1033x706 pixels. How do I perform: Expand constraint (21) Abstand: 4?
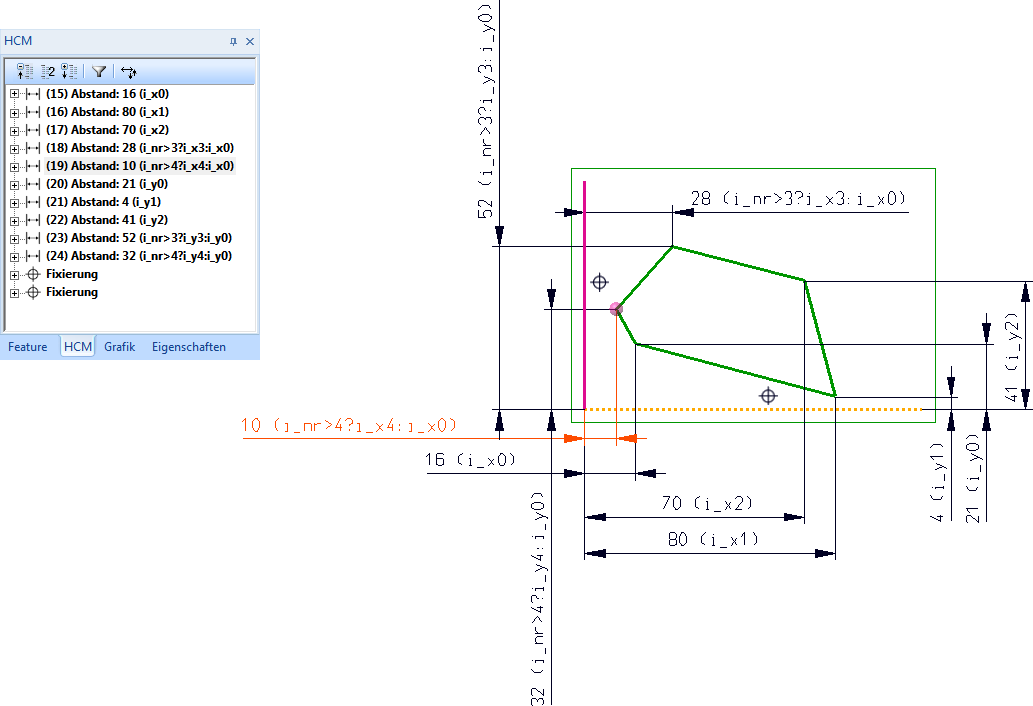click(14, 202)
